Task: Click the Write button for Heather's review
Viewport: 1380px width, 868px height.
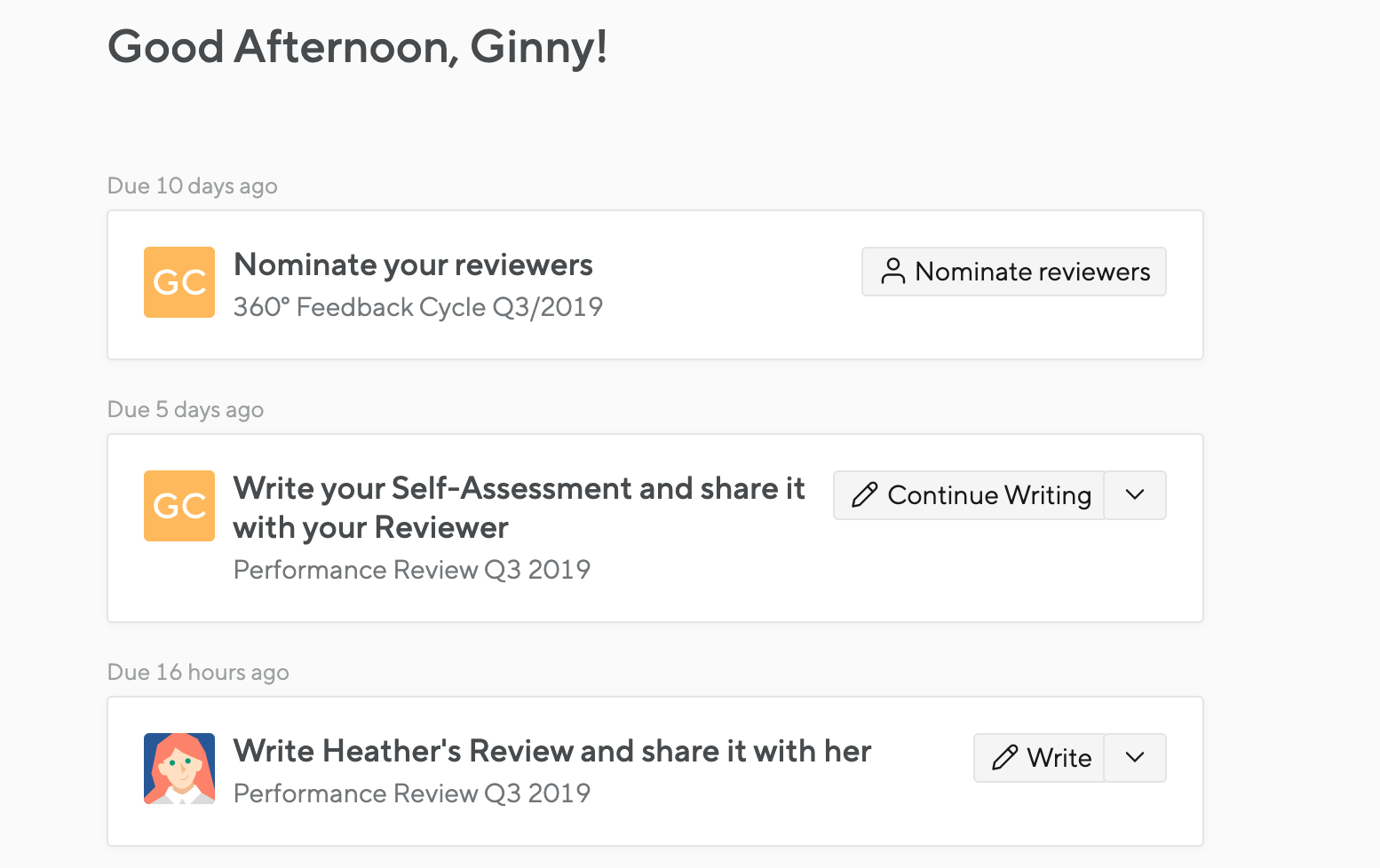Action: [x=1039, y=758]
